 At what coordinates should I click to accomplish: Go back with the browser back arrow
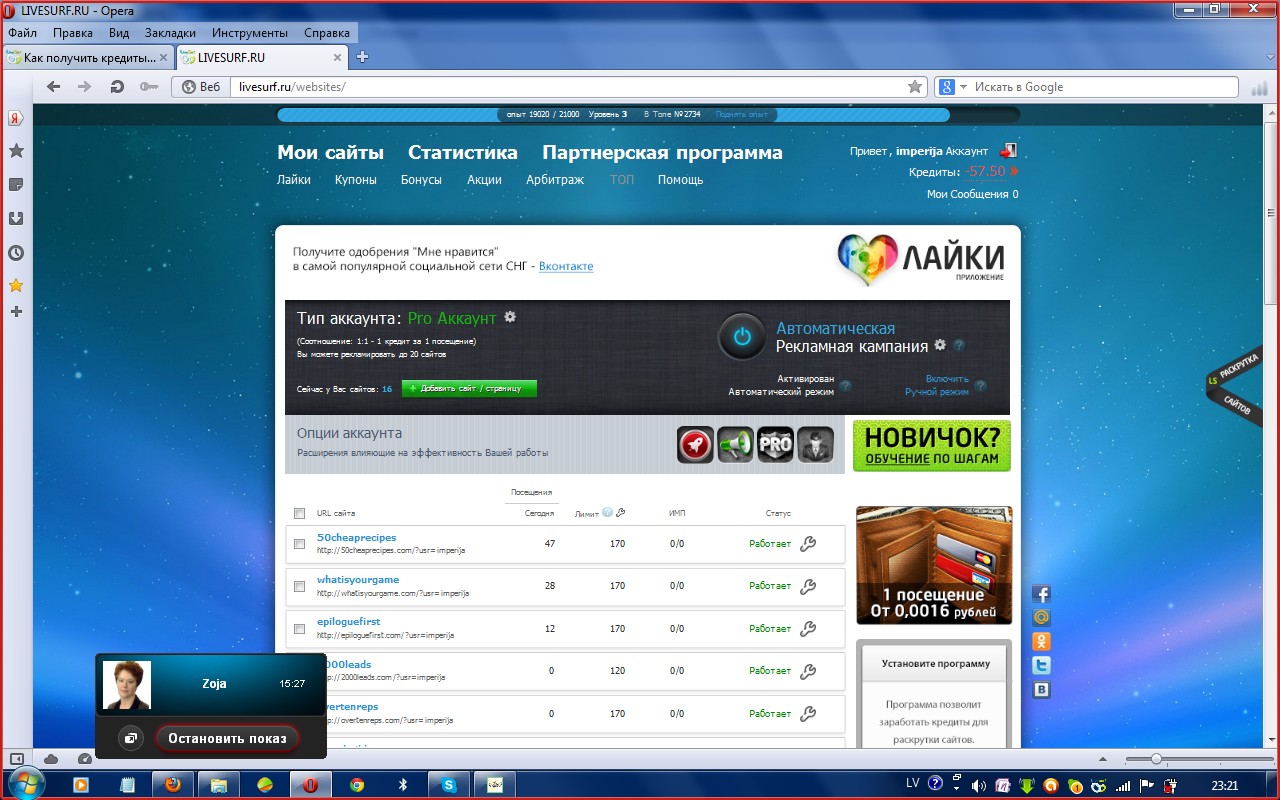tap(54, 87)
